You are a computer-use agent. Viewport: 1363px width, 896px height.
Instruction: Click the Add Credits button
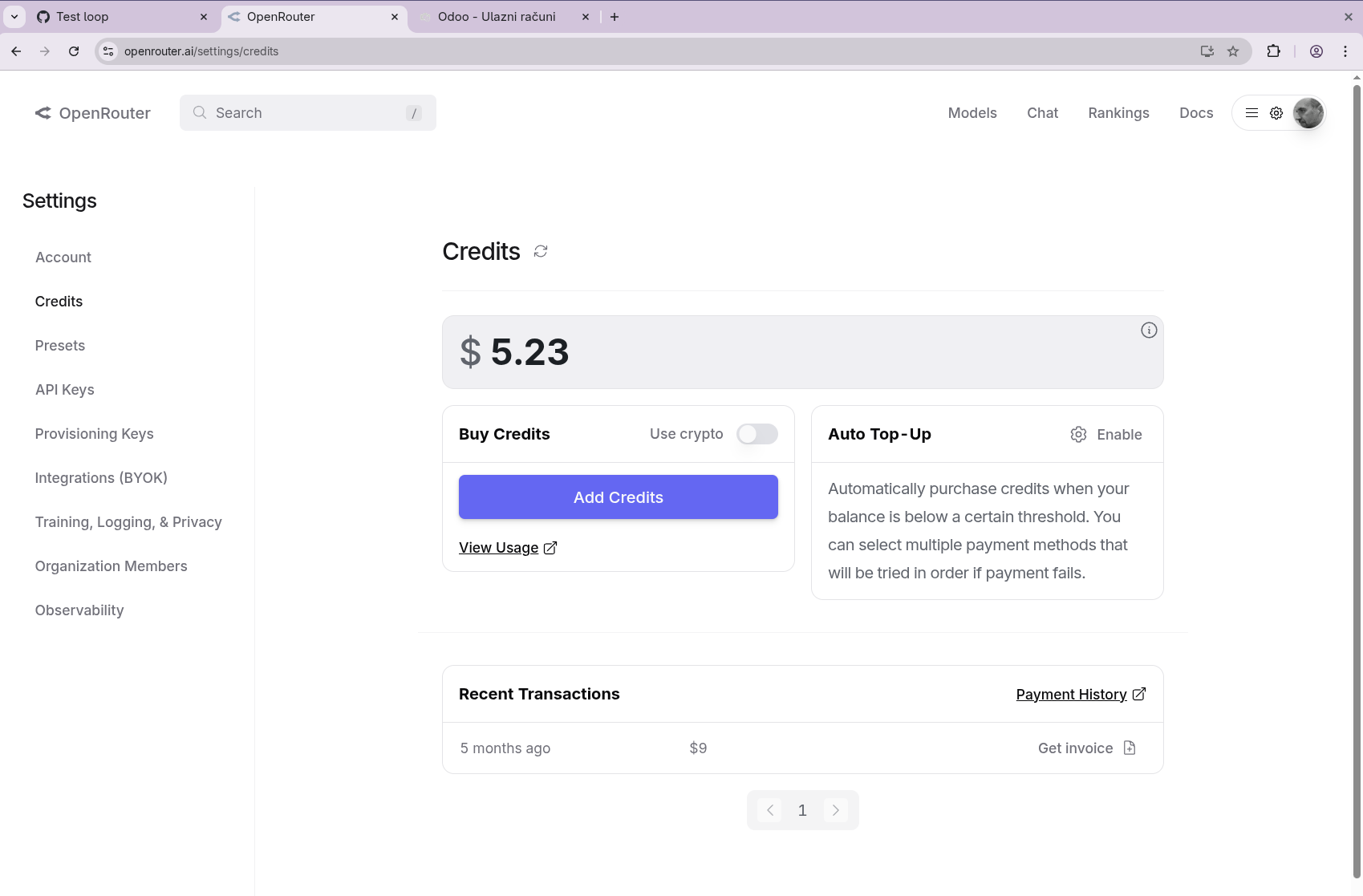[618, 497]
